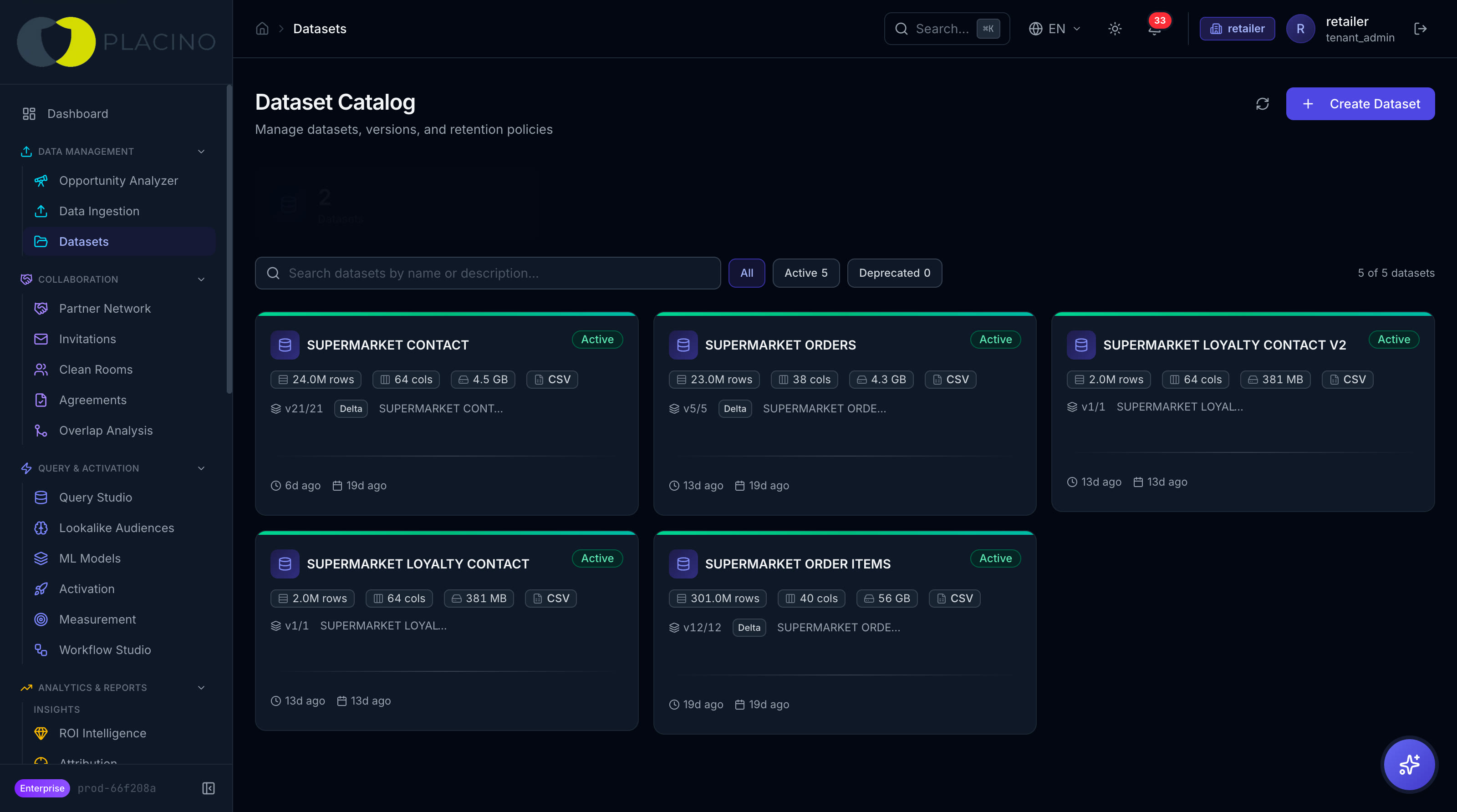Click the 4.5 GB size chip
Viewport: 1457px width, 812px height.
(483, 380)
